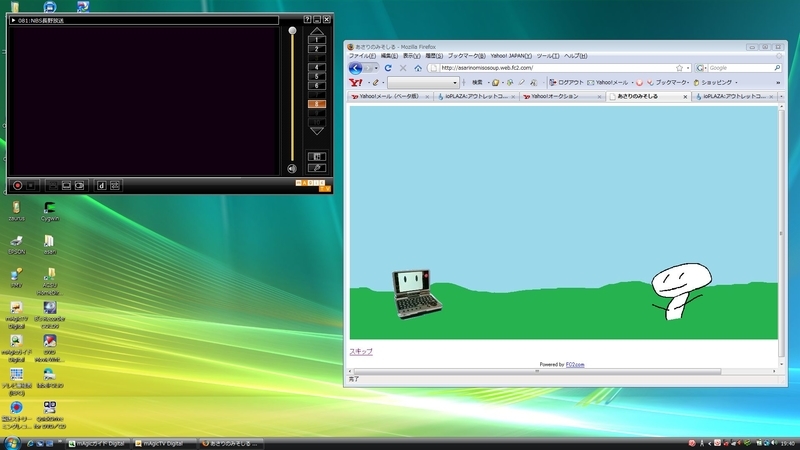Screen dimensions: 800x450
Task: Open the 表示 menu in Firefox
Action: pyautogui.click(x=411, y=56)
